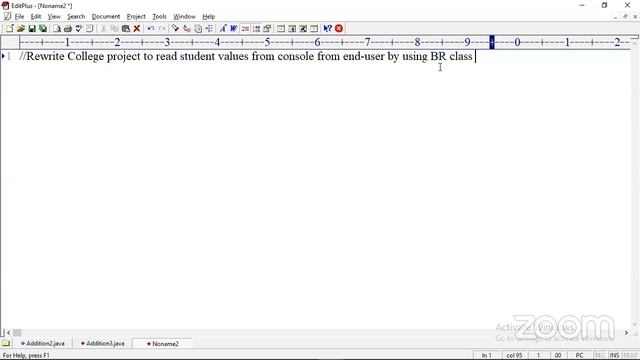This screenshot has width=640, height=360.
Task: Undo the last edit with the Undo arrow
Action: pyautogui.click(x=151, y=29)
